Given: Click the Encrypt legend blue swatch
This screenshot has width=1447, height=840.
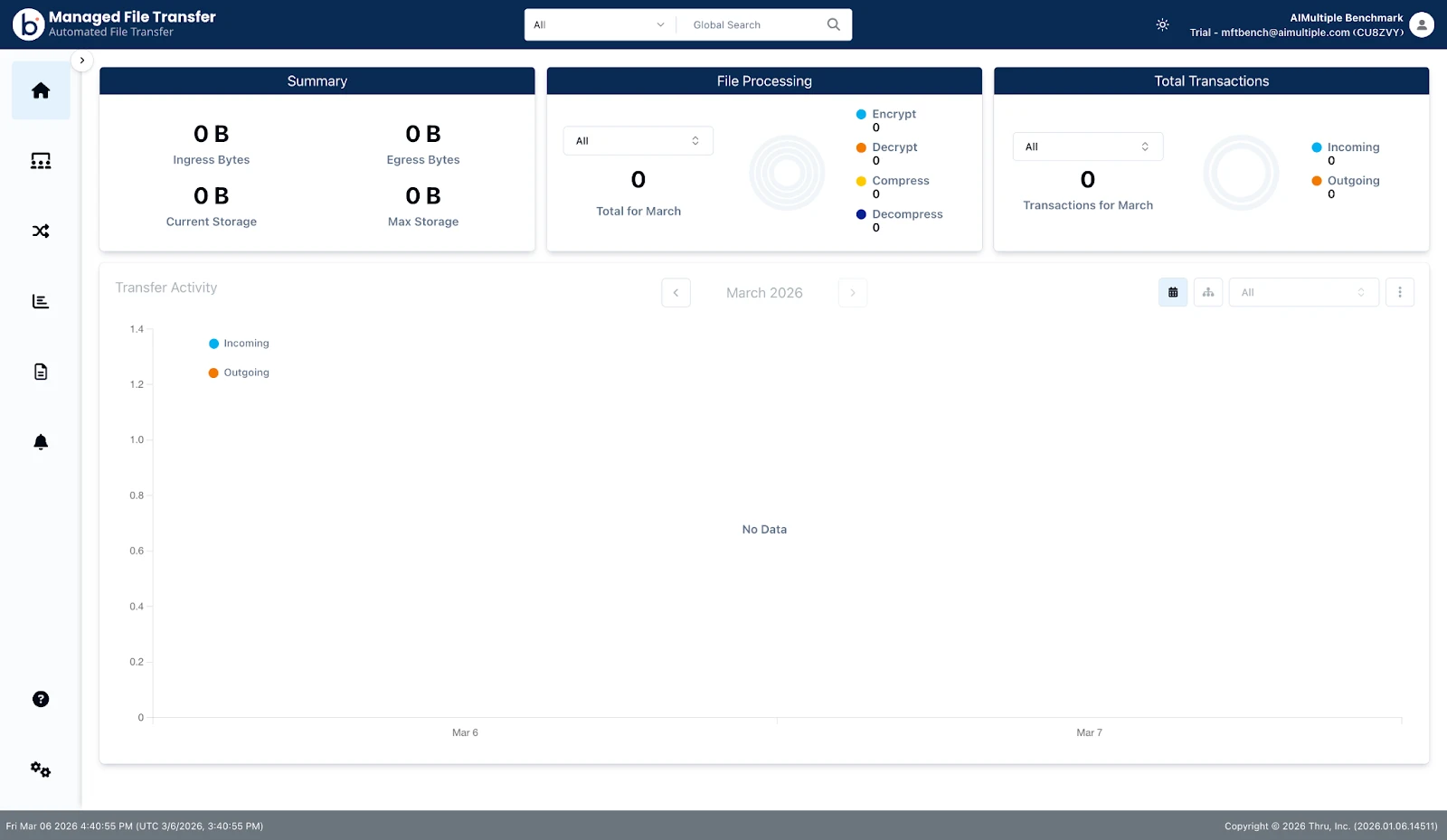Looking at the screenshot, I should (861, 114).
